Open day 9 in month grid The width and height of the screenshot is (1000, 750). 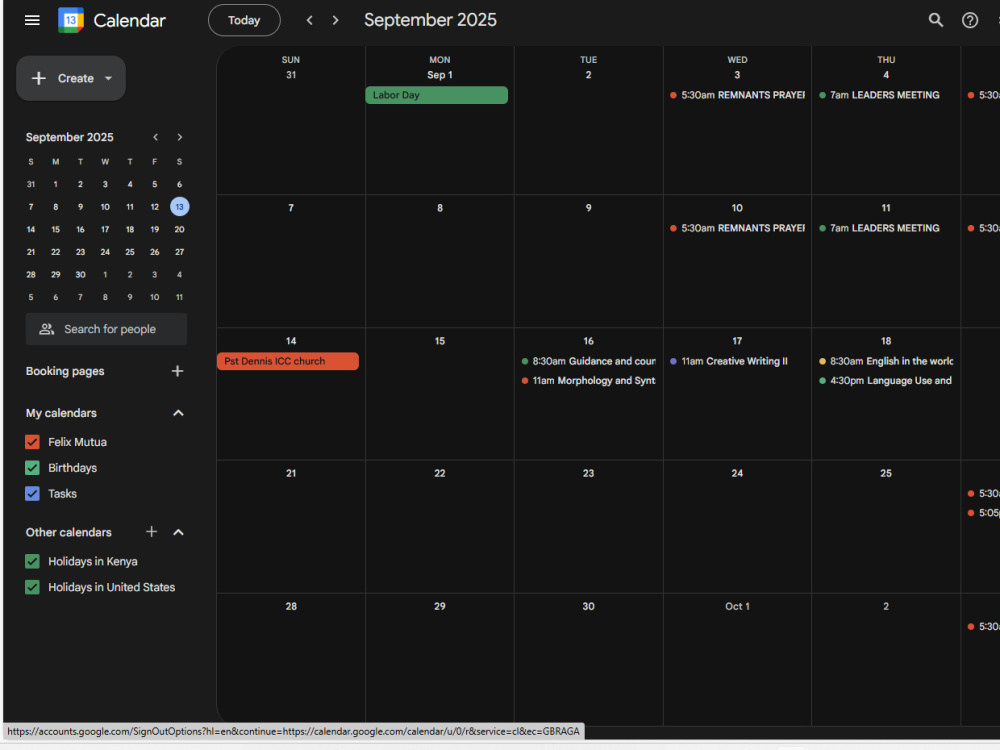click(589, 208)
